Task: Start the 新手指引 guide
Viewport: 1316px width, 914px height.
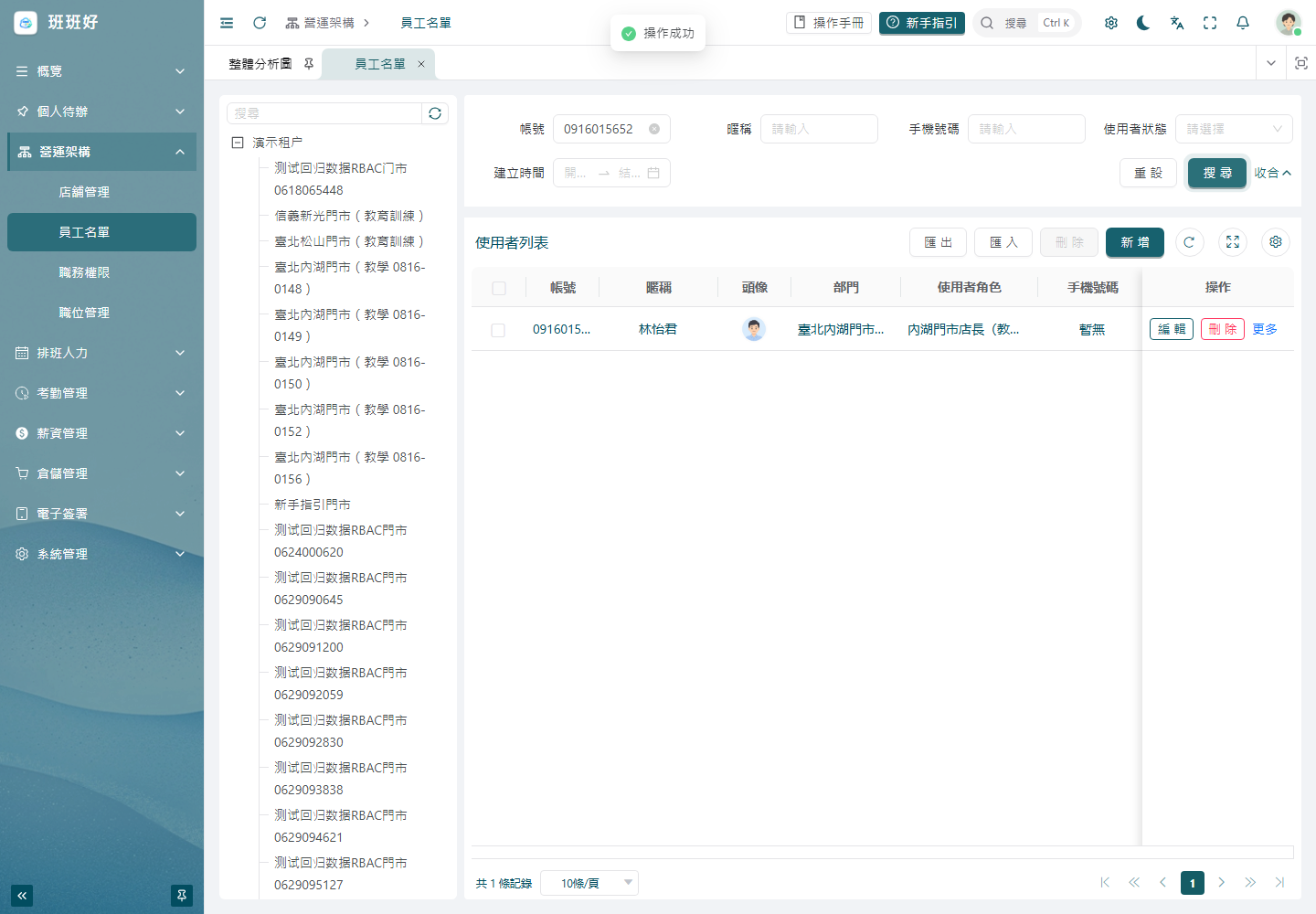Action: [x=922, y=23]
